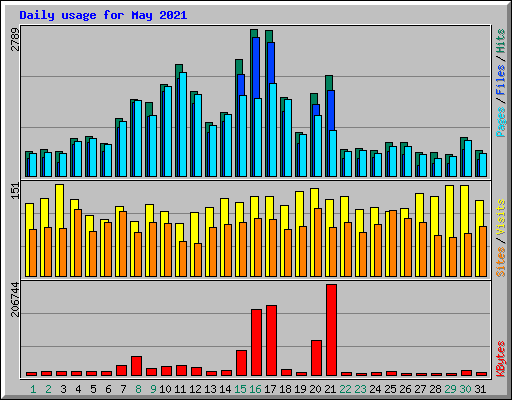The height and width of the screenshot is (400, 512).
Task: Select the blue Files bar for day 16
Action: click(x=256, y=68)
